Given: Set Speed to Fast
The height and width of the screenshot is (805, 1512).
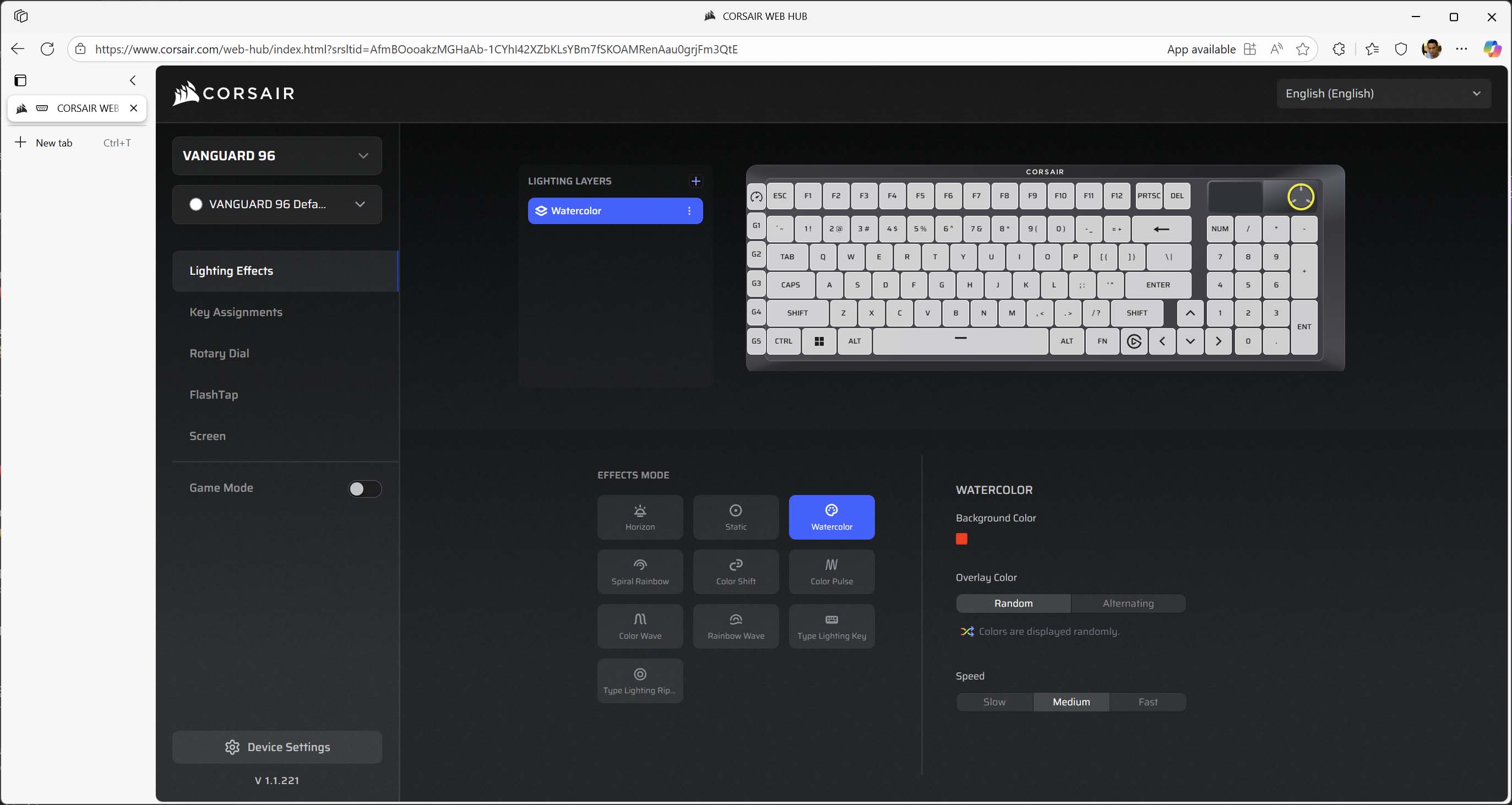Looking at the screenshot, I should (x=1148, y=701).
